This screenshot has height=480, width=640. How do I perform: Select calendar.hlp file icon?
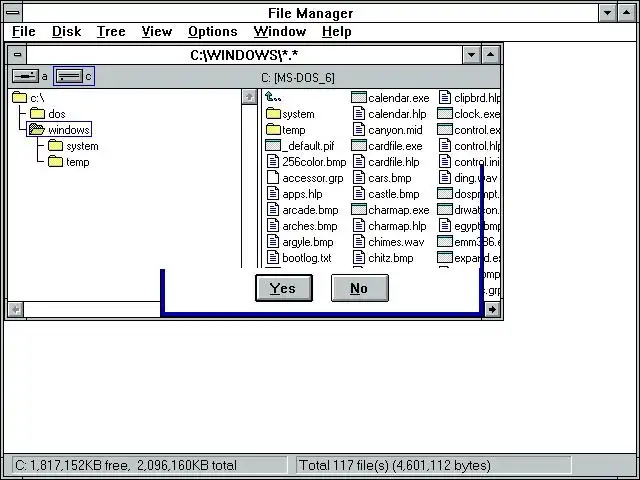(x=359, y=113)
